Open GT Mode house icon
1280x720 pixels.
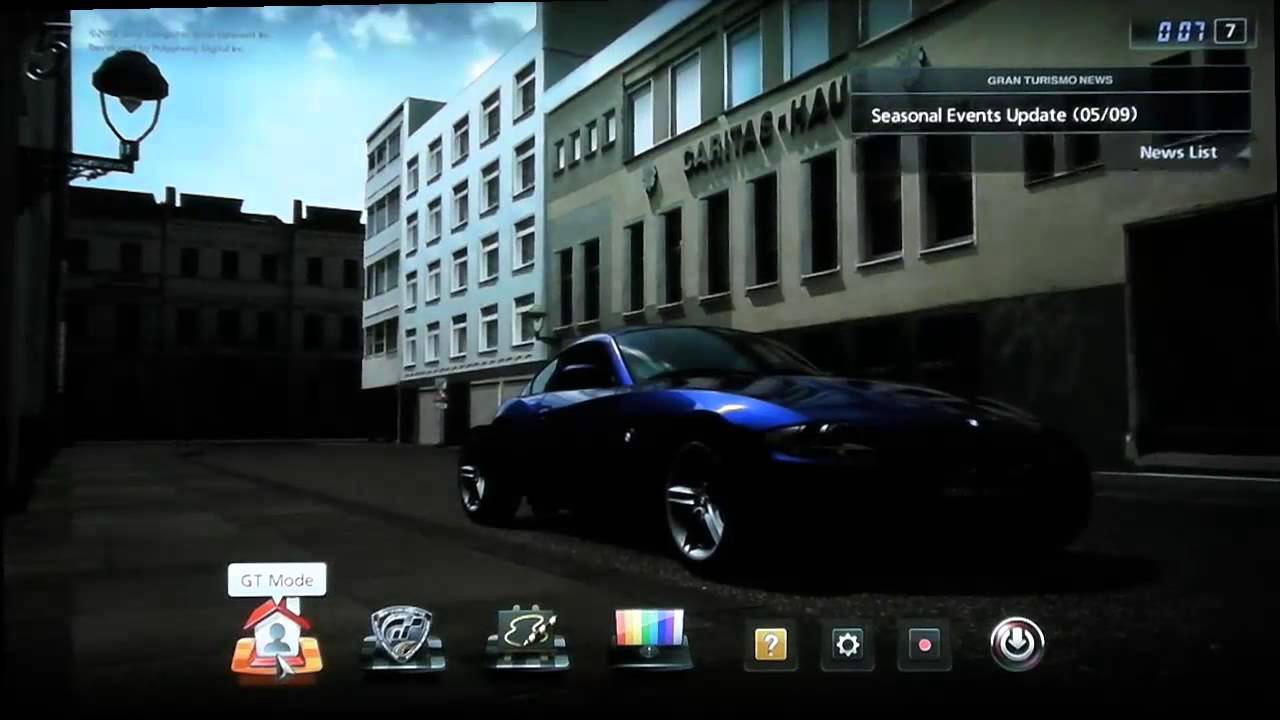point(277,640)
